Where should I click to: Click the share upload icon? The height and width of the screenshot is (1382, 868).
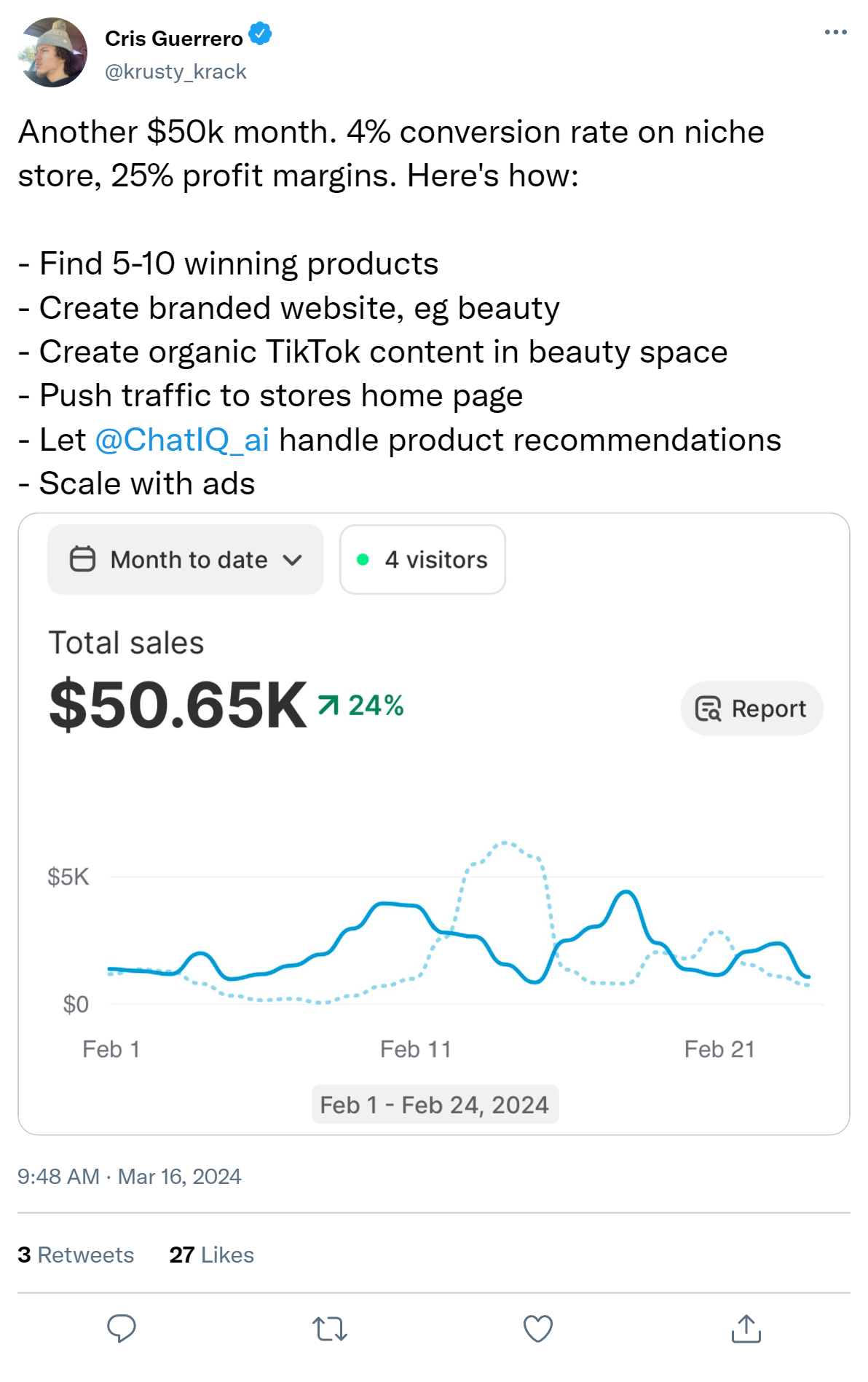pos(746,1329)
